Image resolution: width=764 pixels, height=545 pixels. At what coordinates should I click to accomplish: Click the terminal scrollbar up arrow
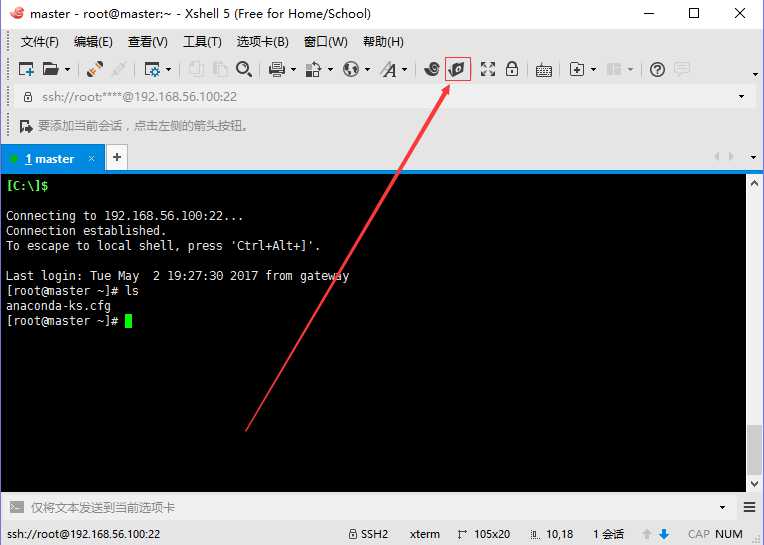pyautogui.click(x=754, y=184)
